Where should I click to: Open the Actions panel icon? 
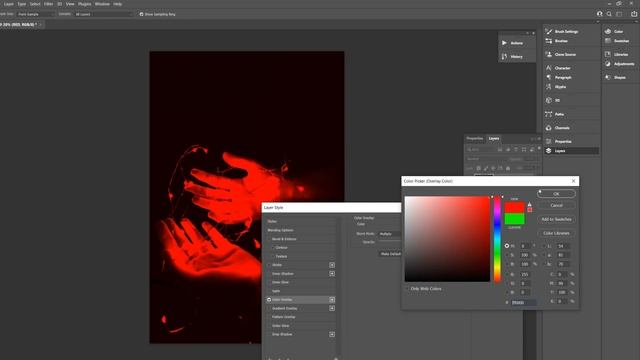pos(504,43)
